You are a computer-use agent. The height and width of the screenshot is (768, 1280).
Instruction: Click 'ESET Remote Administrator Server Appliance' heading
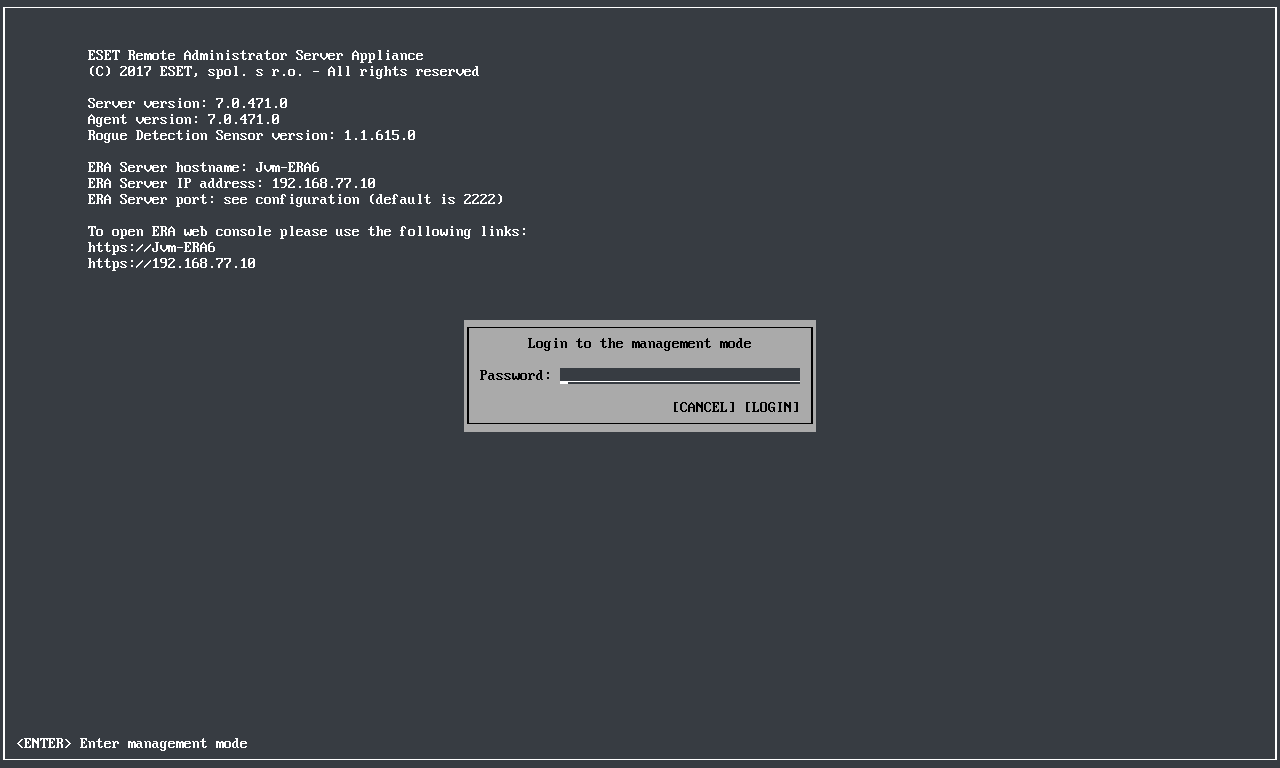click(x=255, y=55)
